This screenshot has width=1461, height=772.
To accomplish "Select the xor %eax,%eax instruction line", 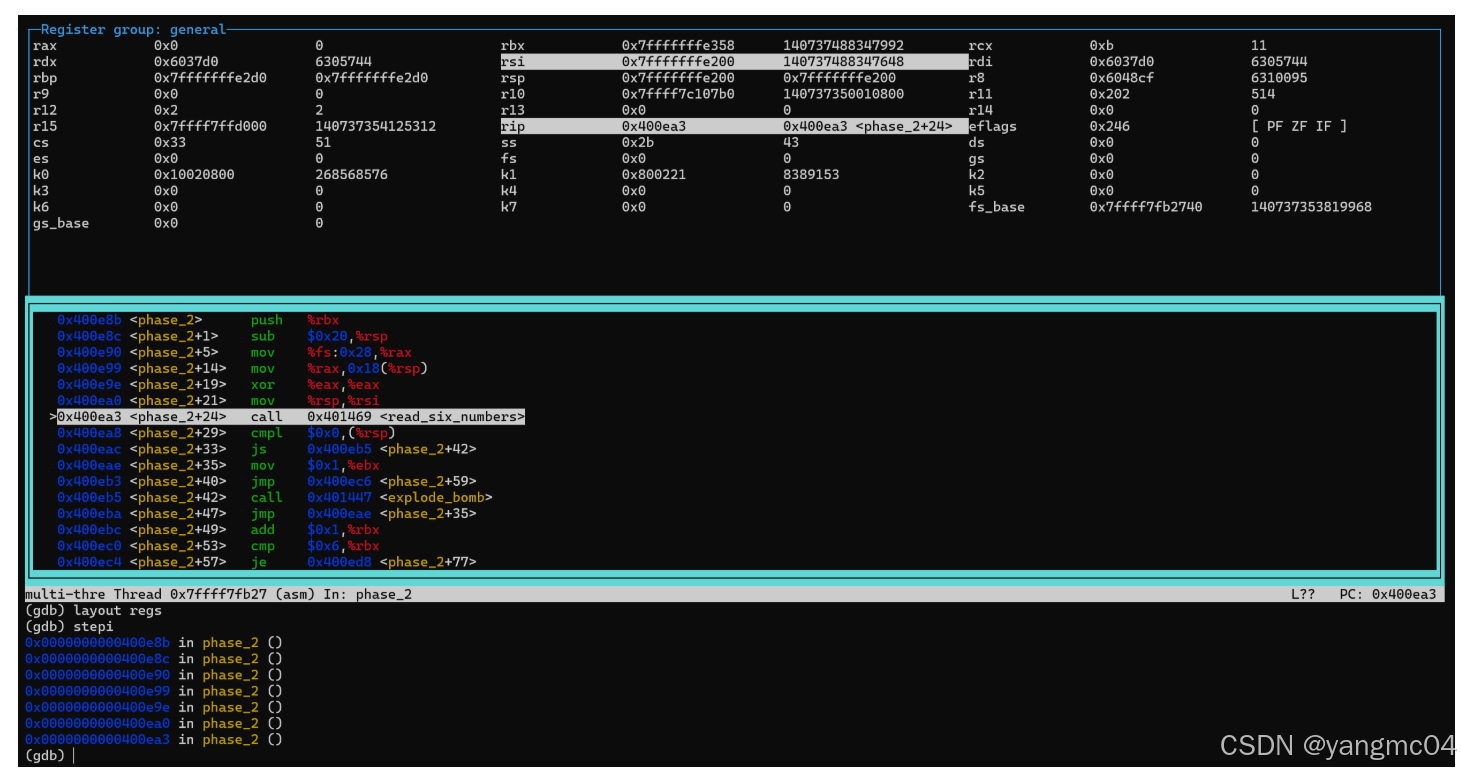I will (218, 384).
